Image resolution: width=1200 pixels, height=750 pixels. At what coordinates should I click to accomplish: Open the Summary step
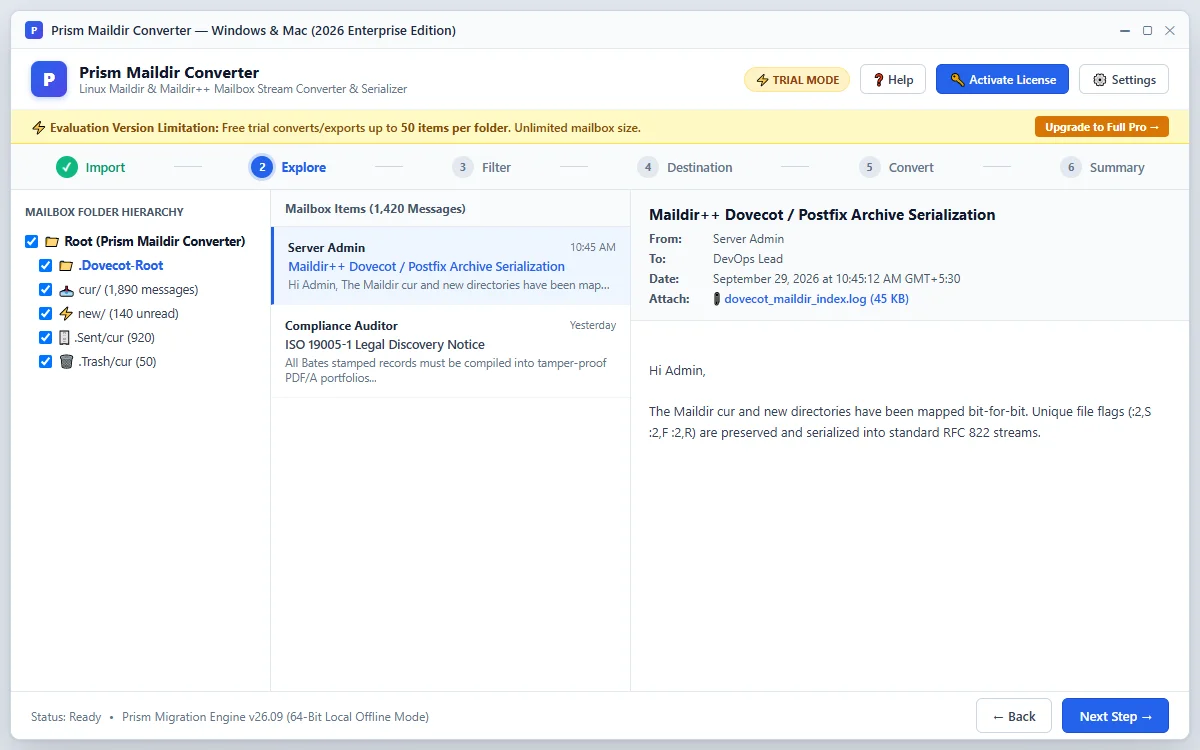1102,167
